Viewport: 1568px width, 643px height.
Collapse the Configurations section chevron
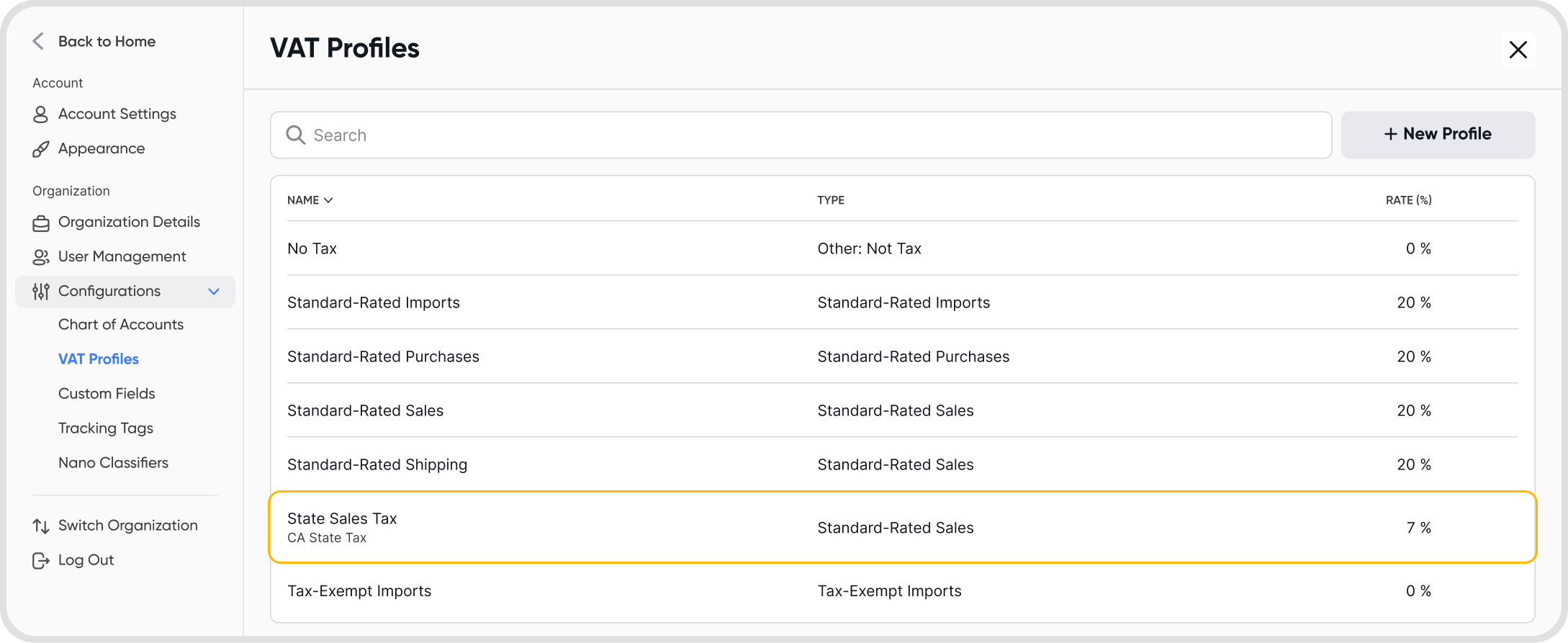click(x=214, y=292)
